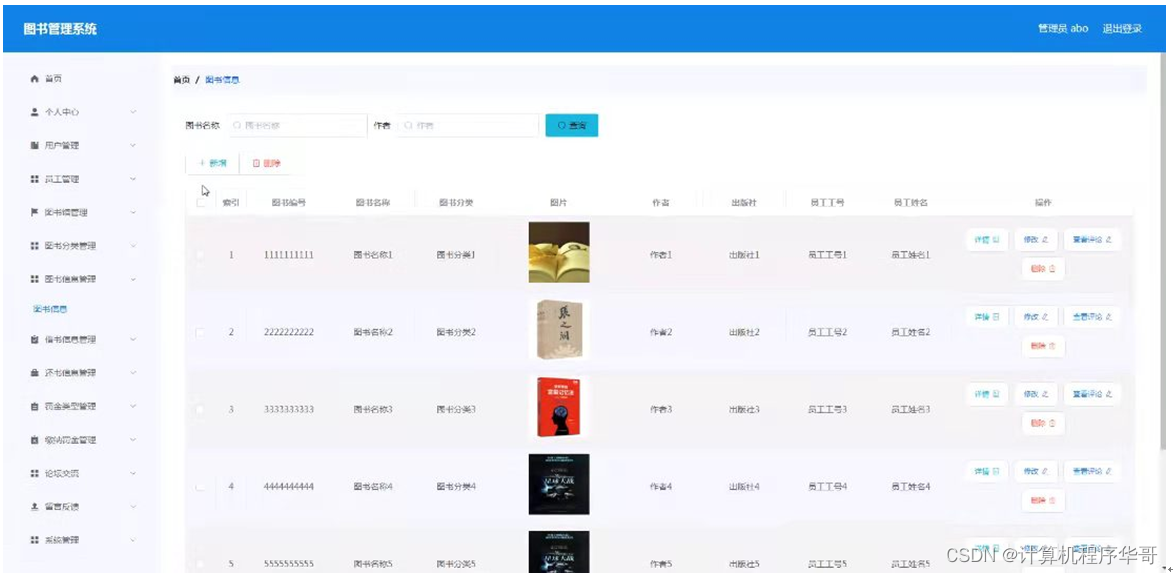
Task: Expand the 论坛交流 menu chevron
Action: click(133, 473)
